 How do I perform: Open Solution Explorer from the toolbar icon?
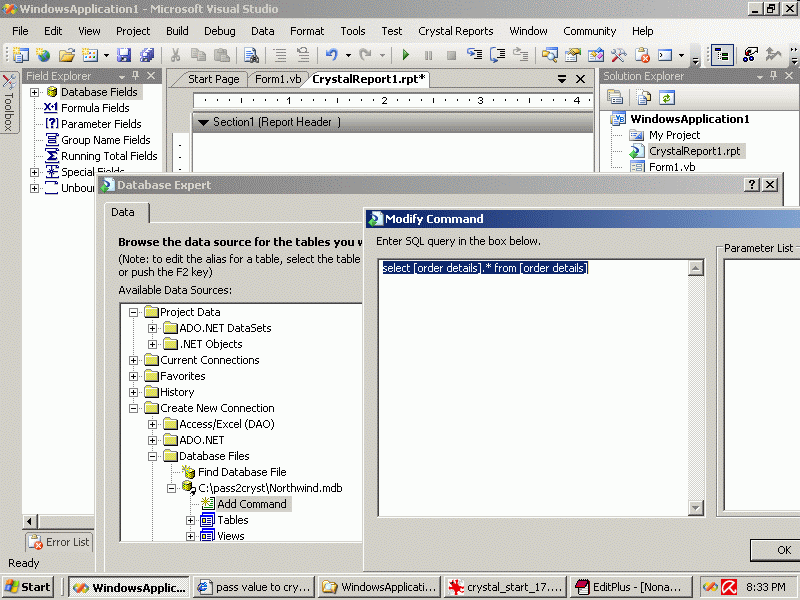(x=549, y=55)
